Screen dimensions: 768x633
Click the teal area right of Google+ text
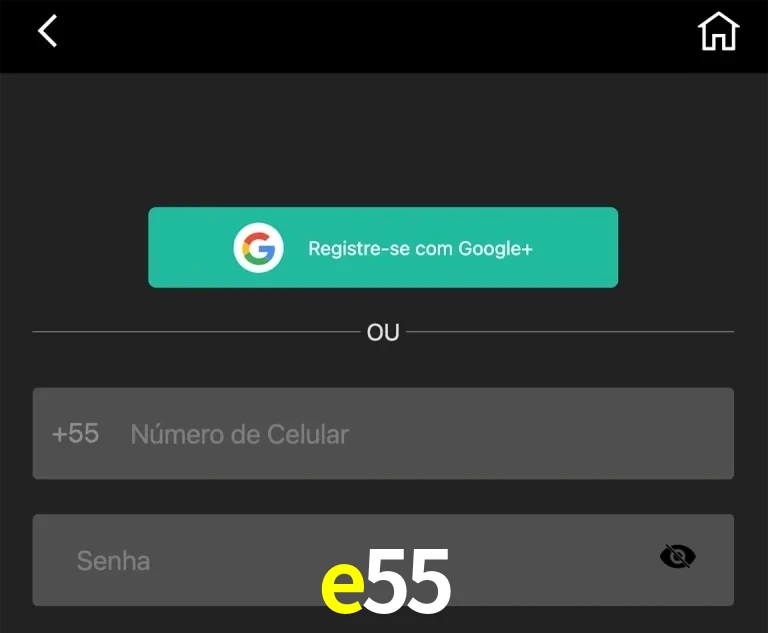576,247
